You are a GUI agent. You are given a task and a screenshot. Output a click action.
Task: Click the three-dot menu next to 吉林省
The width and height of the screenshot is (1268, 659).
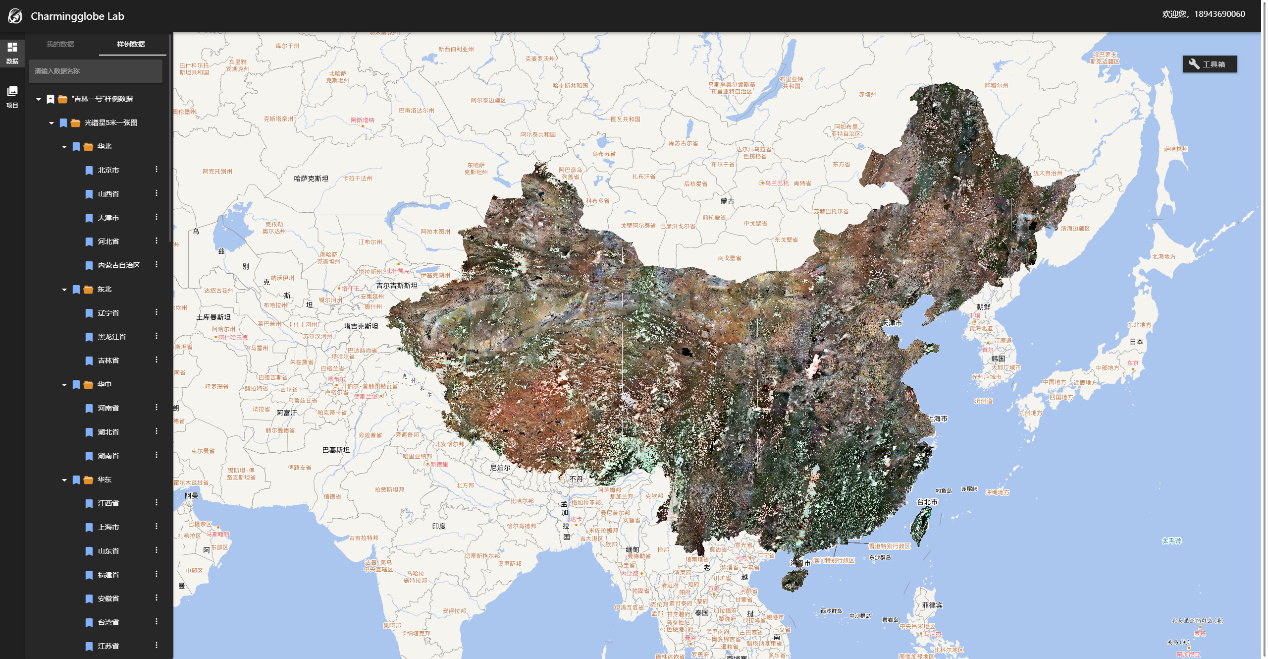coord(156,360)
